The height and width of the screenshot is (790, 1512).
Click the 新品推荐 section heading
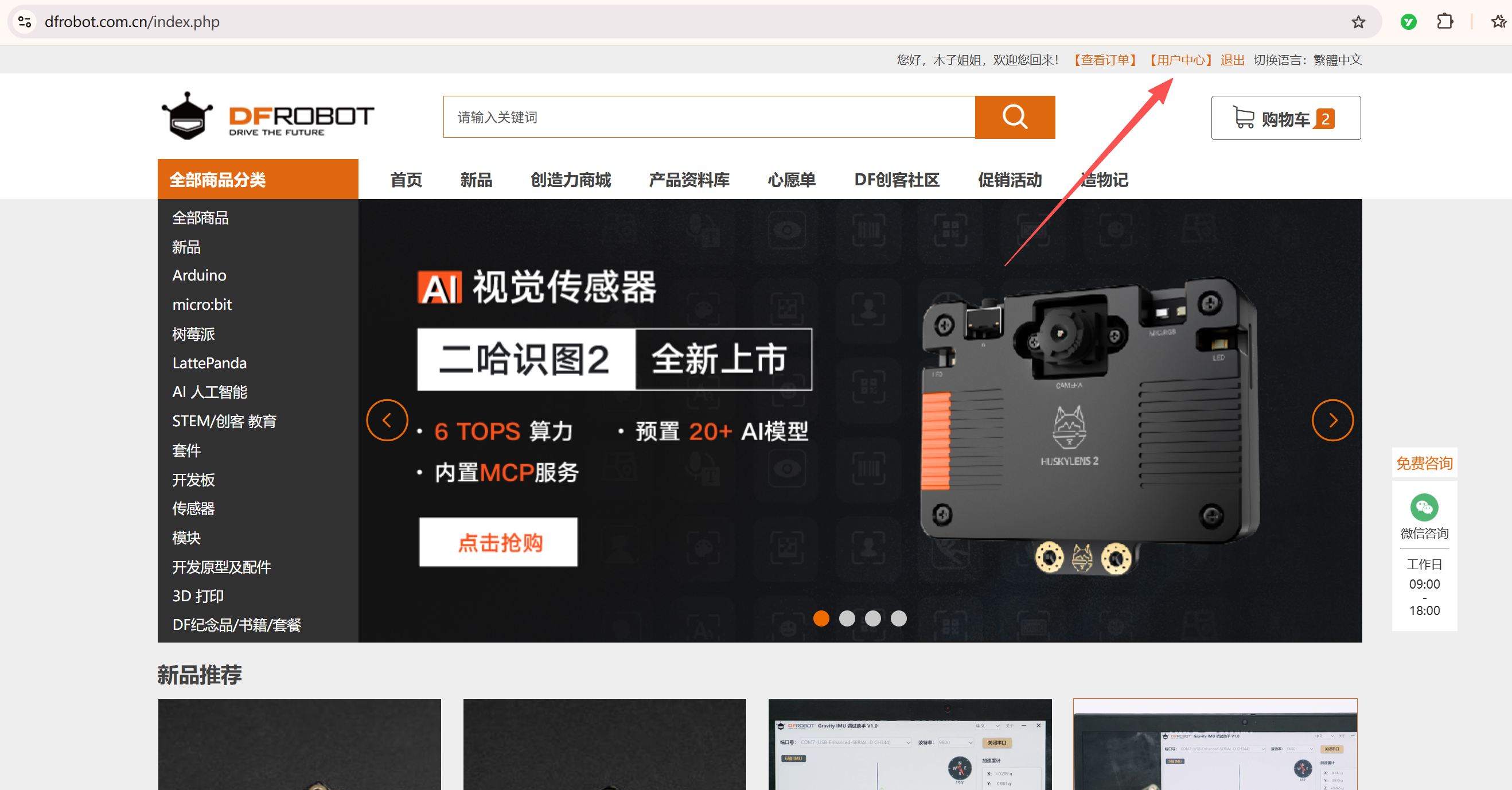(x=200, y=674)
